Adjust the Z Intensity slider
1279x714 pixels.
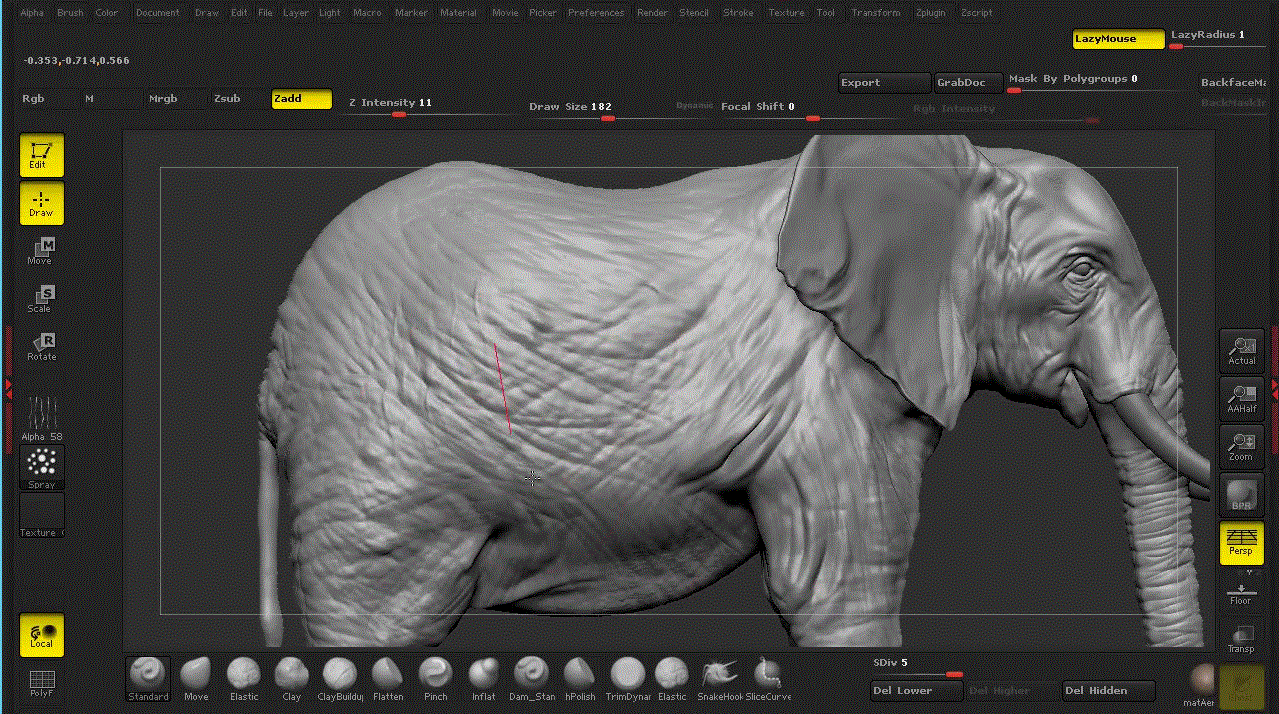430,107
